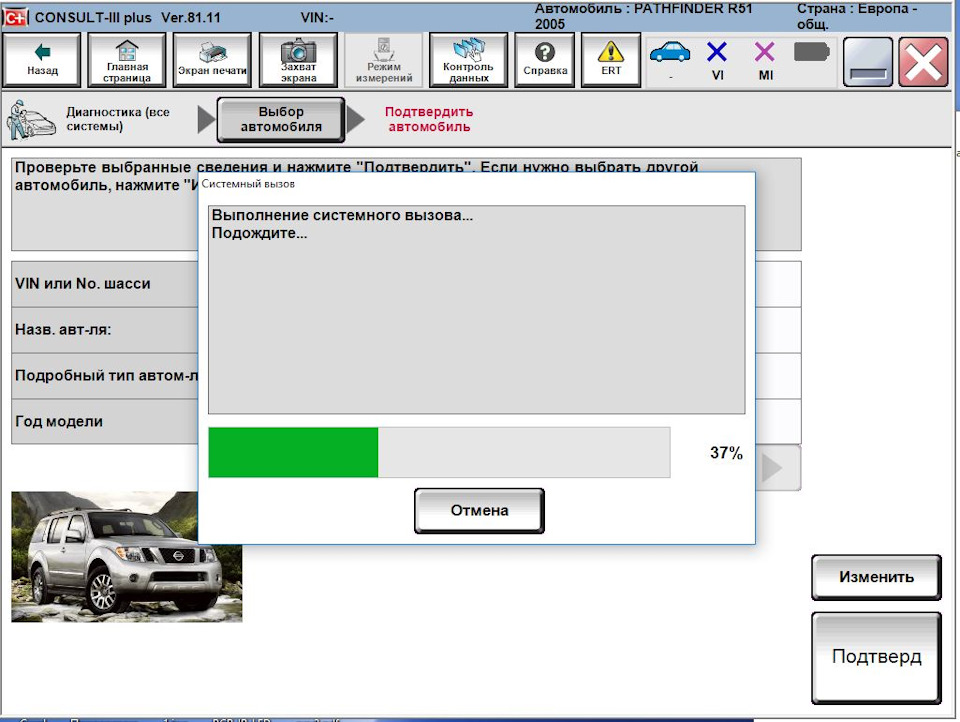This screenshot has height=722, width=960.
Task: Click the Экран печати printer button
Action: pos(212,60)
